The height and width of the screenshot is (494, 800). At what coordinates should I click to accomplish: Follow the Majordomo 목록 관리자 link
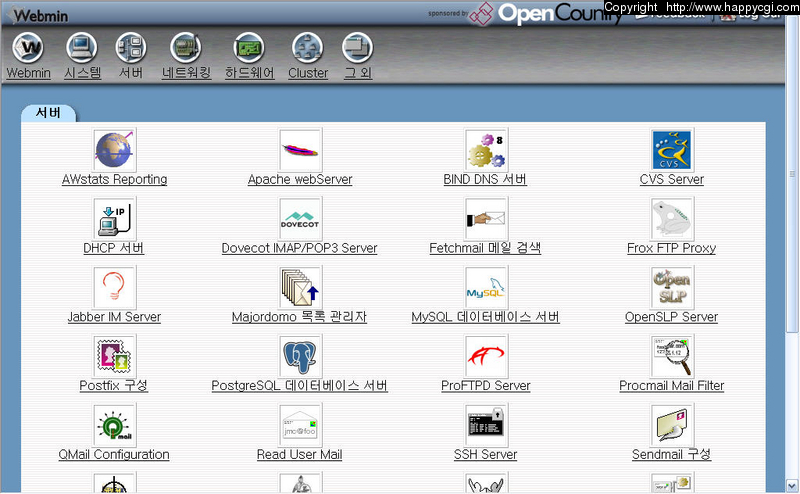click(299, 317)
